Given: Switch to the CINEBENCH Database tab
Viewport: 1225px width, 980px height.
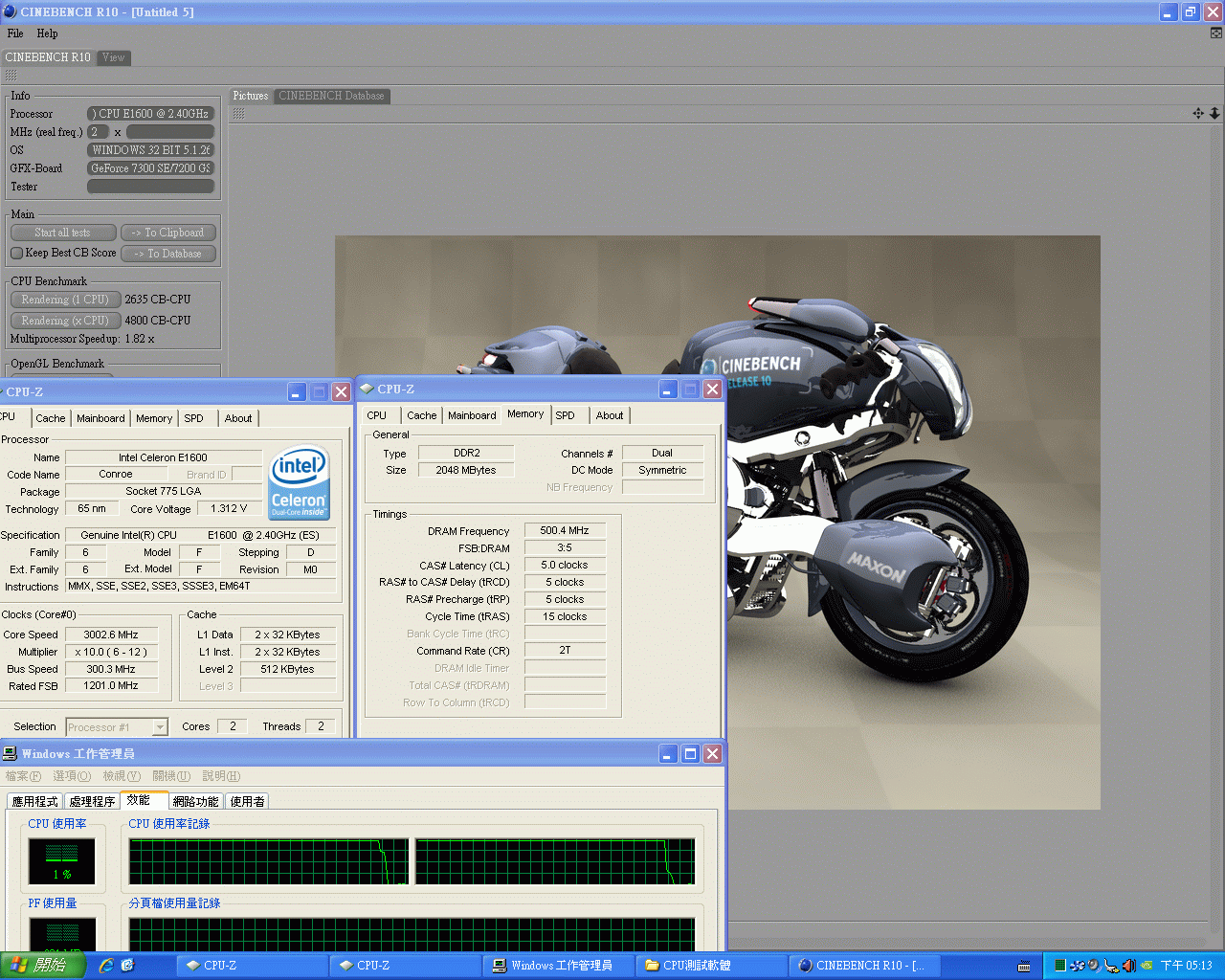Looking at the screenshot, I should point(332,96).
